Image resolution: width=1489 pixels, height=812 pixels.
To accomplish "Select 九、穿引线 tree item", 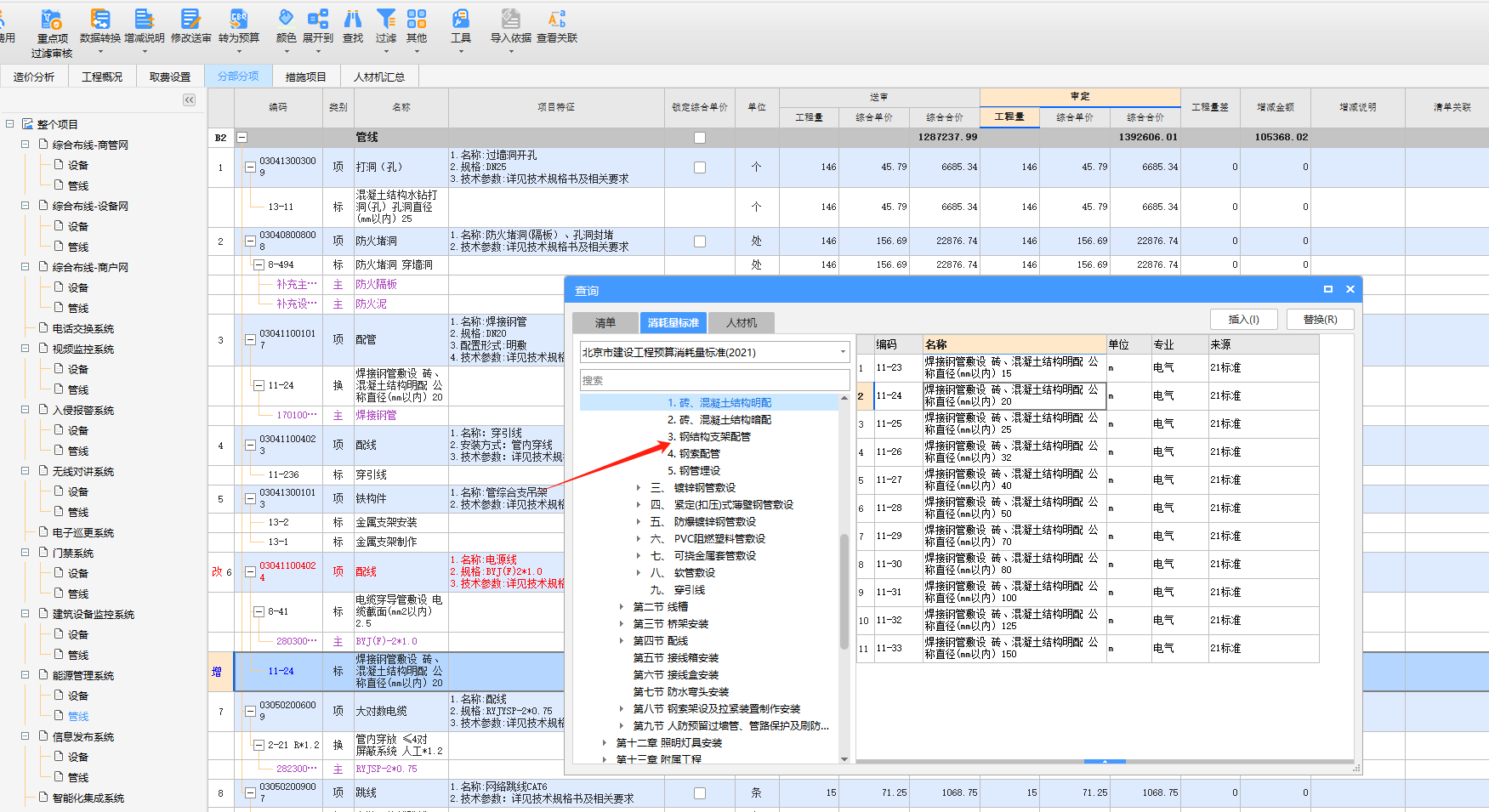I will 678,590.
